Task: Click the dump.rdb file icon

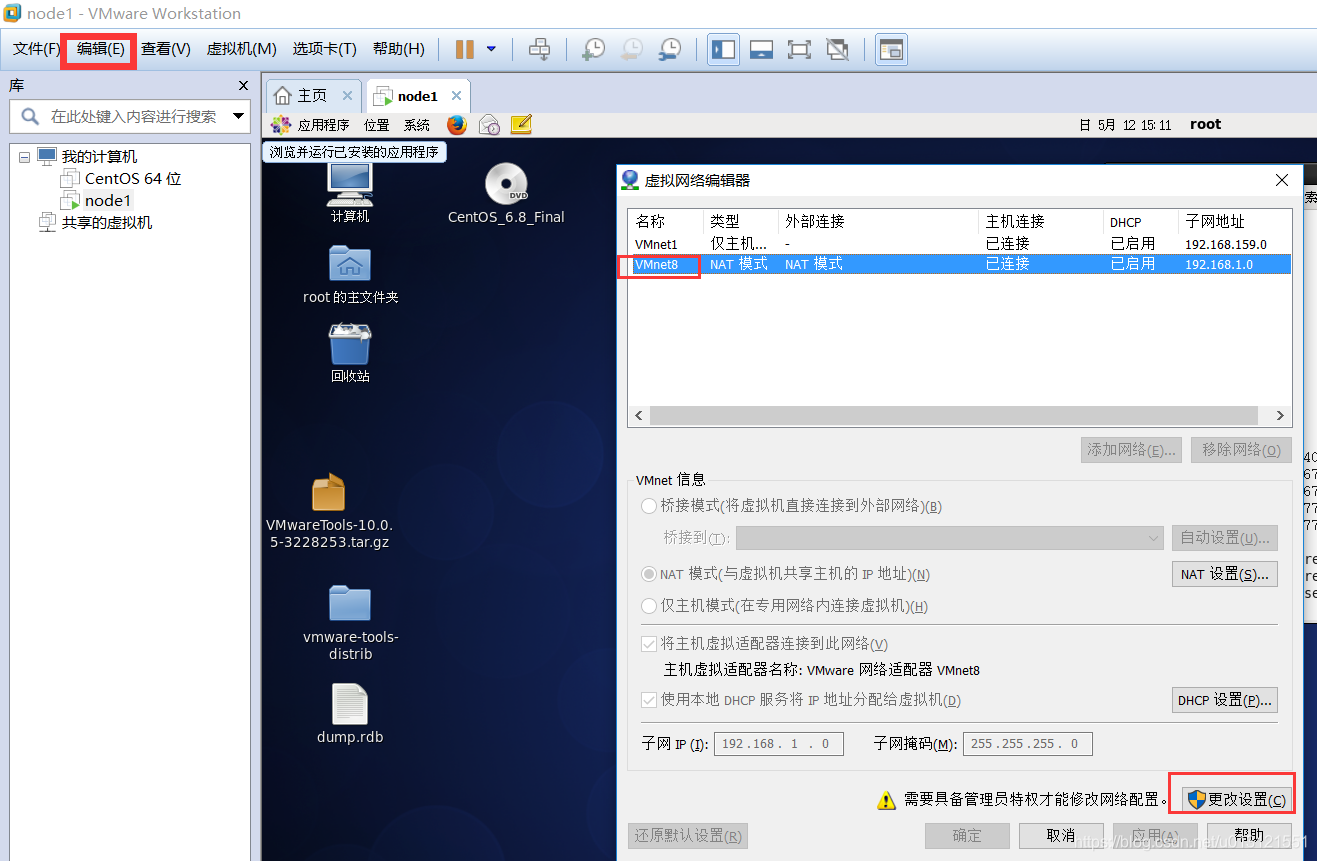Action: pyautogui.click(x=350, y=714)
